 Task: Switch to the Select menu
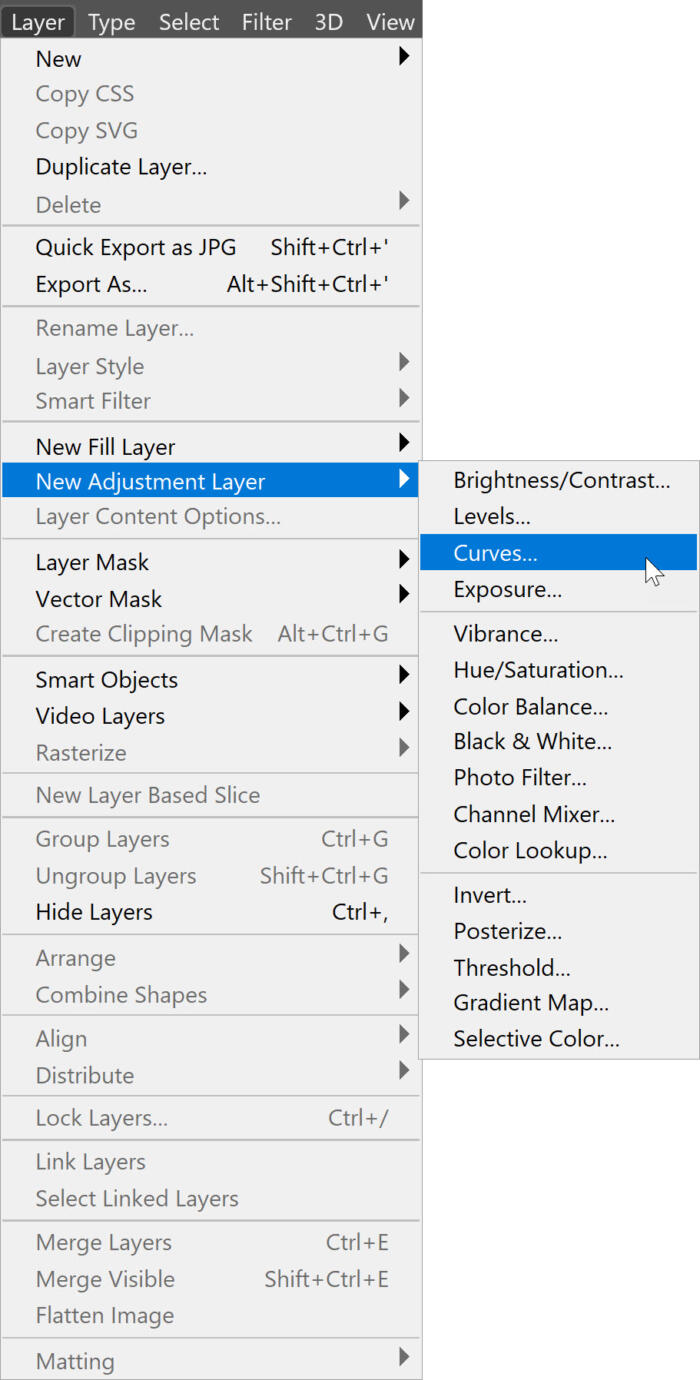[188, 21]
